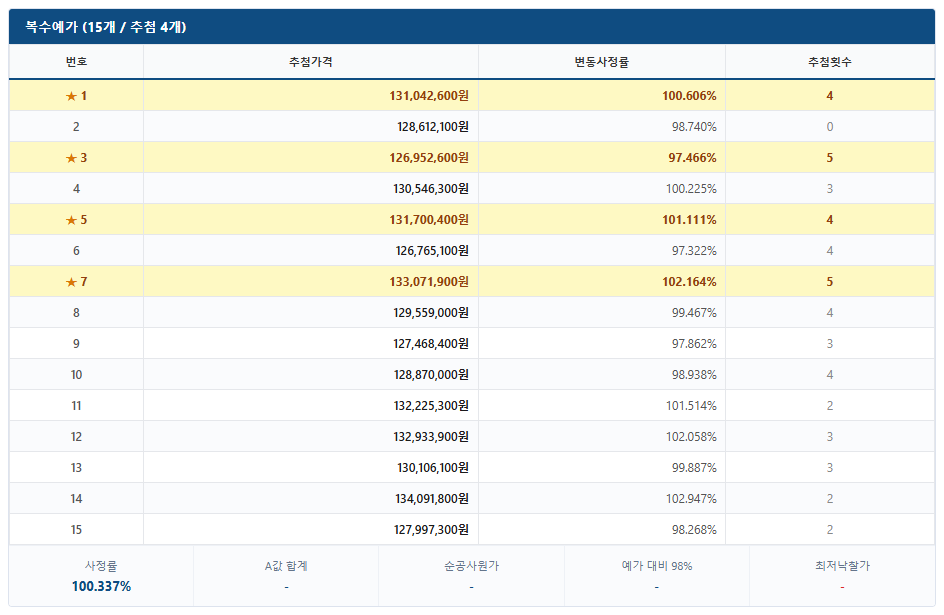
Task: Click the 사정률 100.337% summary value
Action: coord(101,586)
